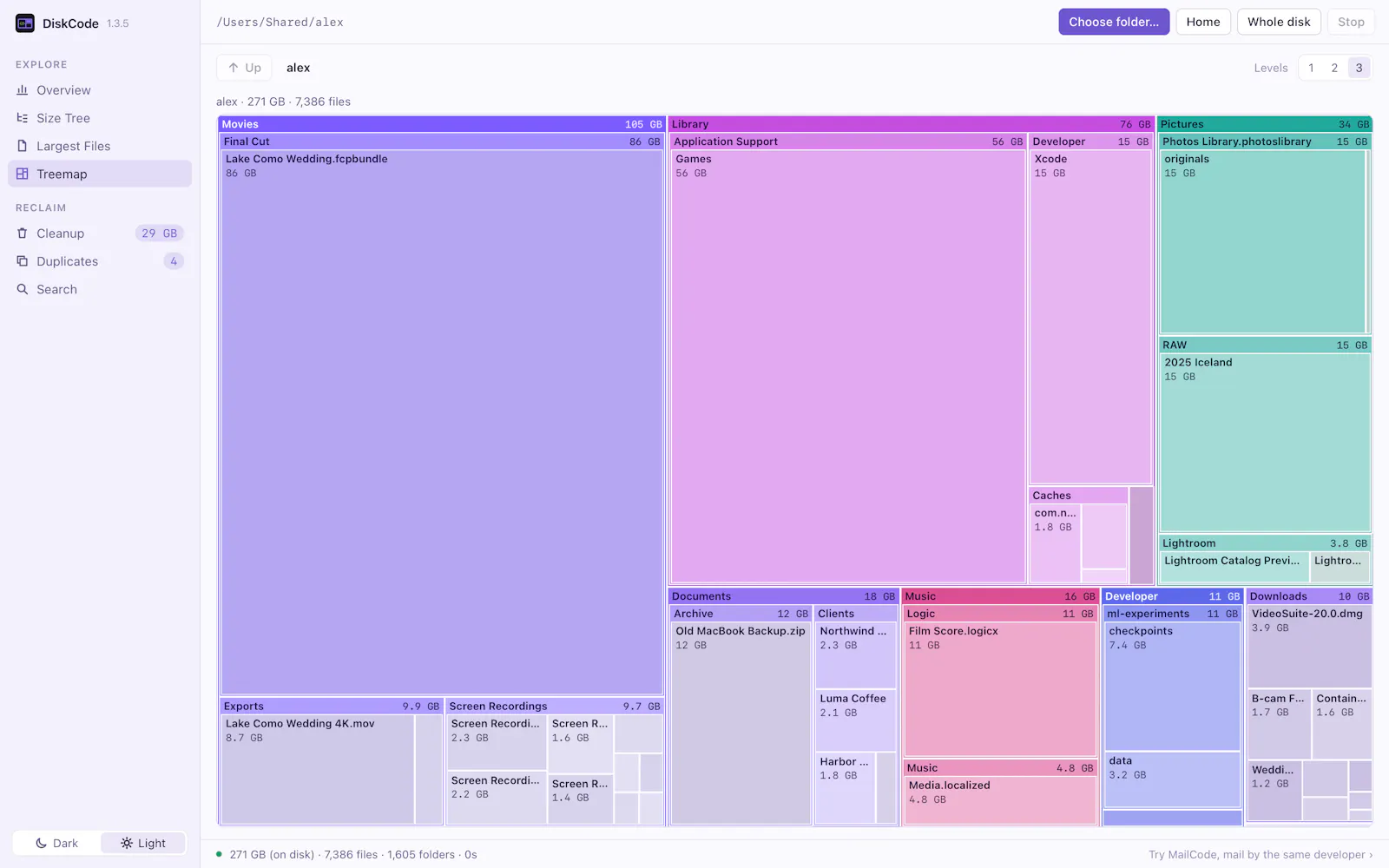This screenshot has height=868, width=1389.
Task: Click the Up arrow icon
Action: click(234, 68)
